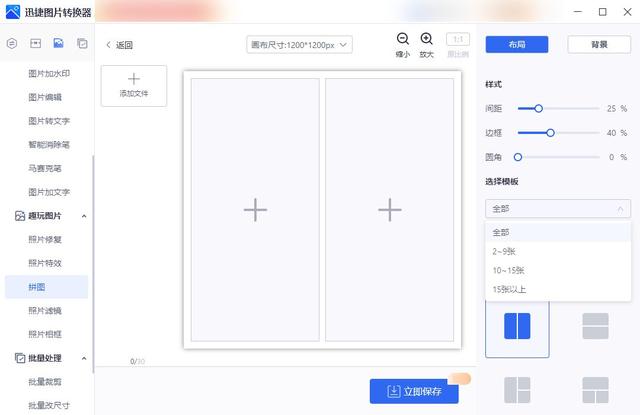The height and width of the screenshot is (415, 640).
Task: Collapse the 批量处理 section chevron
Action: click(84, 358)
